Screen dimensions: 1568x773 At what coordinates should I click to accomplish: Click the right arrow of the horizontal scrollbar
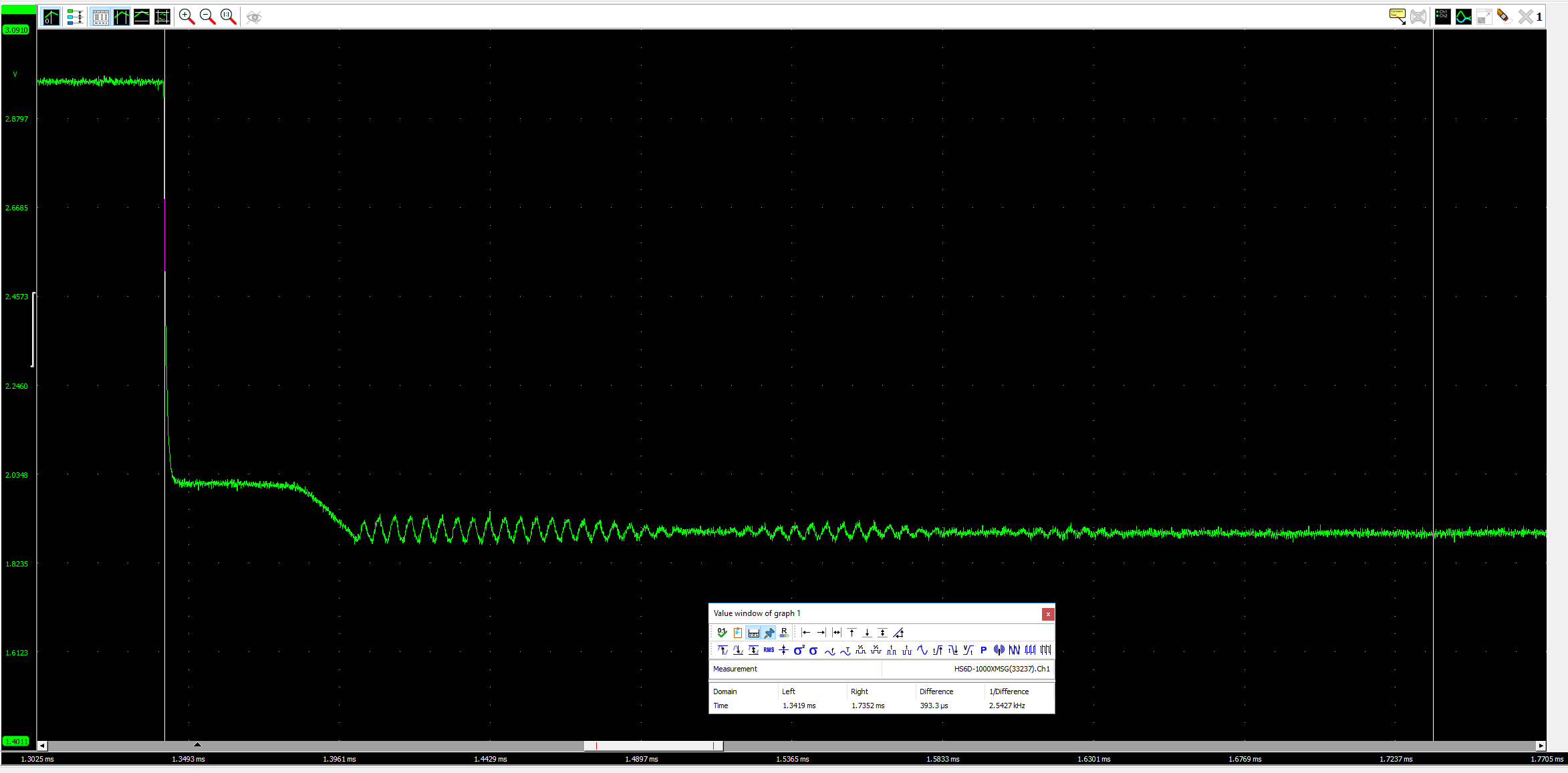1540,745
